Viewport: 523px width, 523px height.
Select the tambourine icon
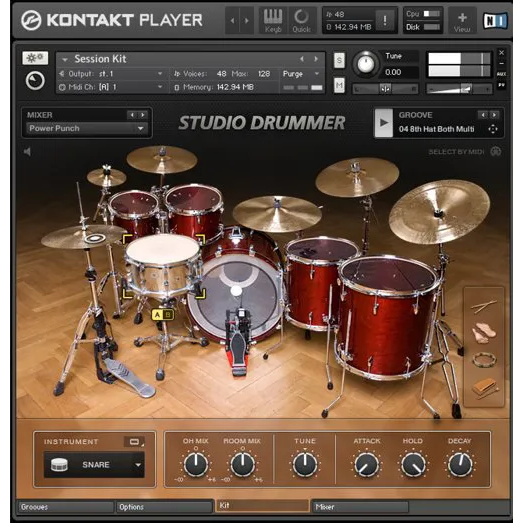(484, 360)
